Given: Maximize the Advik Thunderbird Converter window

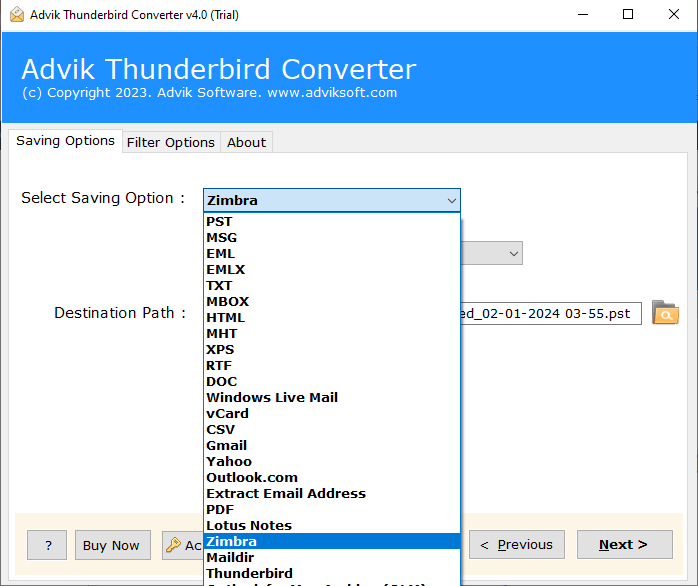Looking at the screenshot, I should tap(628, 14).
